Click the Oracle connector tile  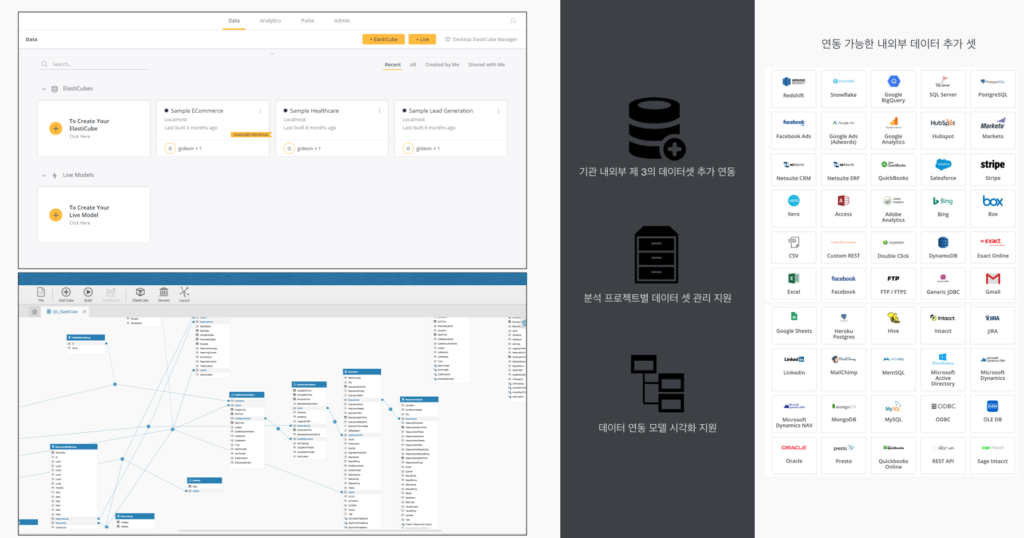click(x=793, y=455)
